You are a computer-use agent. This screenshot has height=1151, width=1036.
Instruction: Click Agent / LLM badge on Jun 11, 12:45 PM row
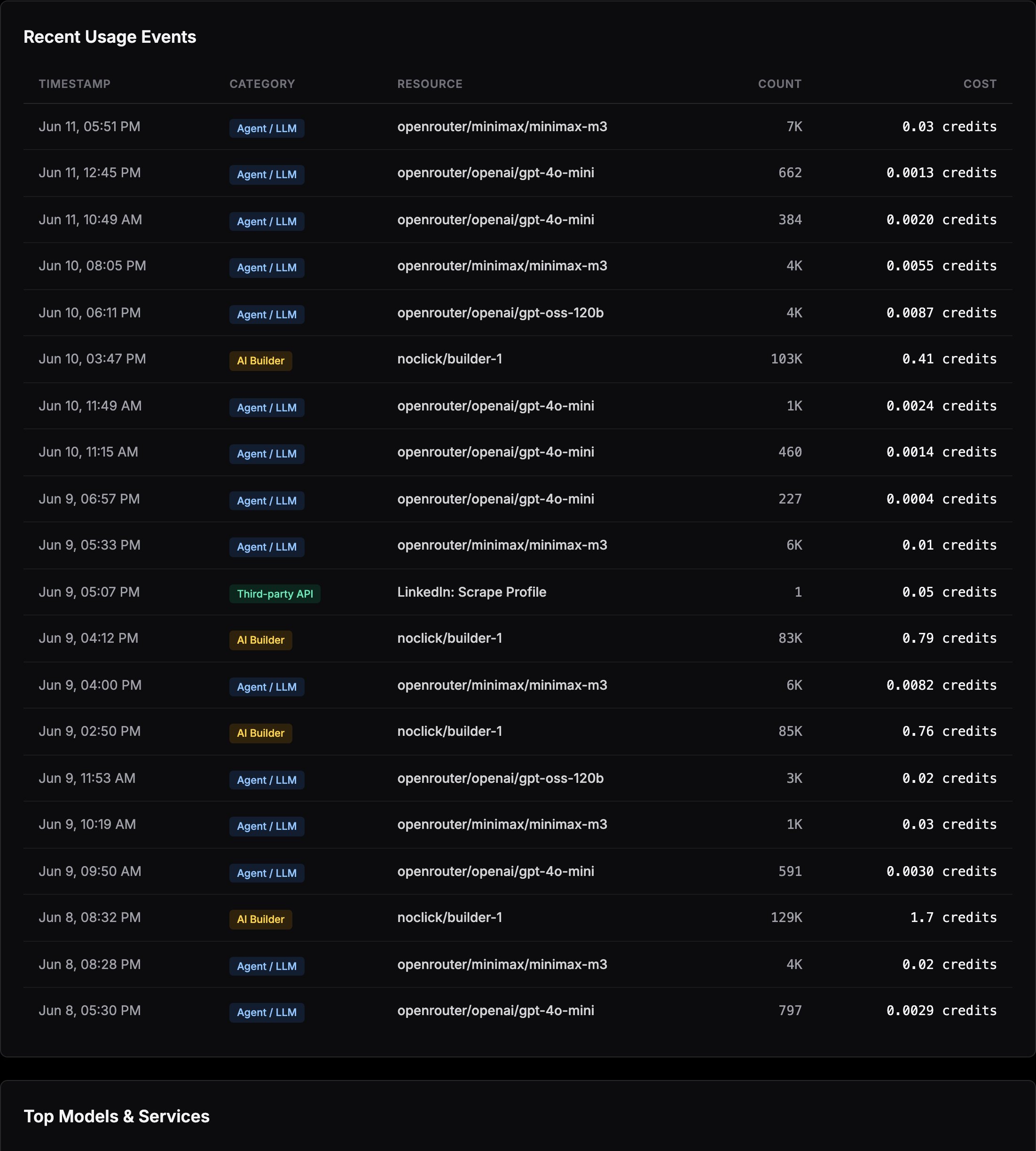coord(267,174)
